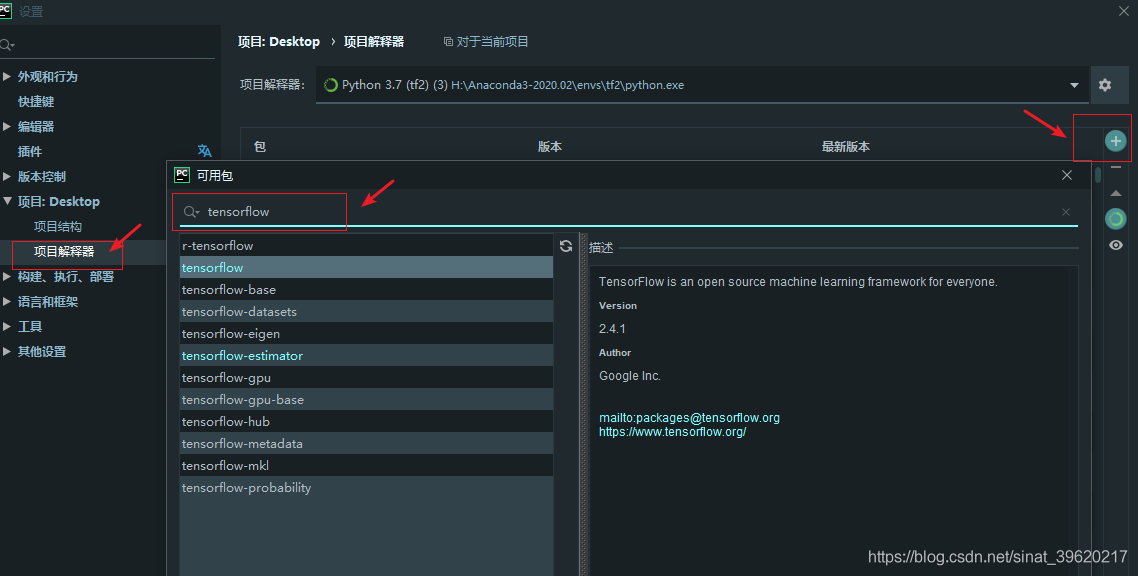Select the tensorflow package row
Screen dimensions: 1138x576
tap(367, 268)
